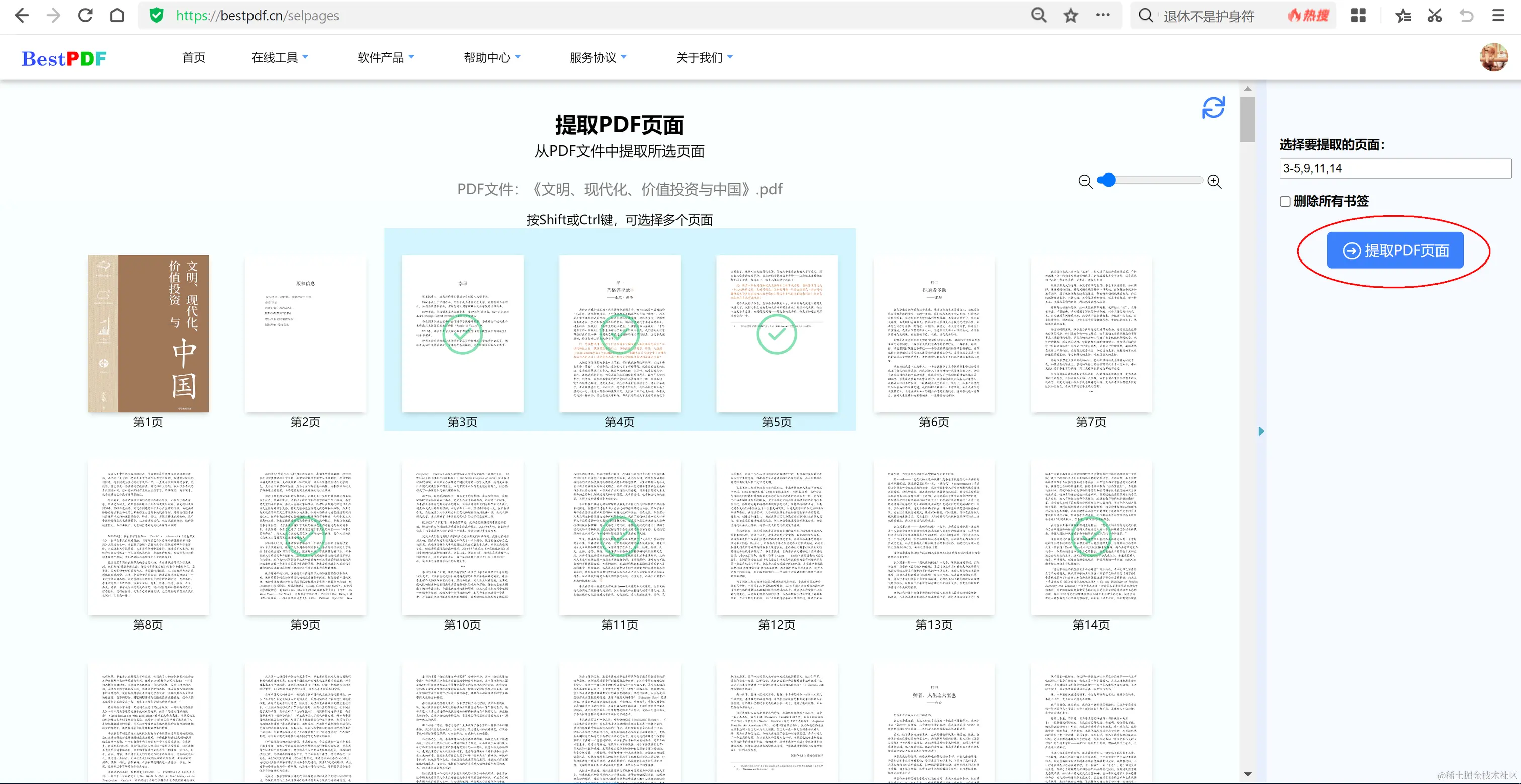1521x784 pixels.
Task: Open the user avatar profile
Action: [1493, 57]
